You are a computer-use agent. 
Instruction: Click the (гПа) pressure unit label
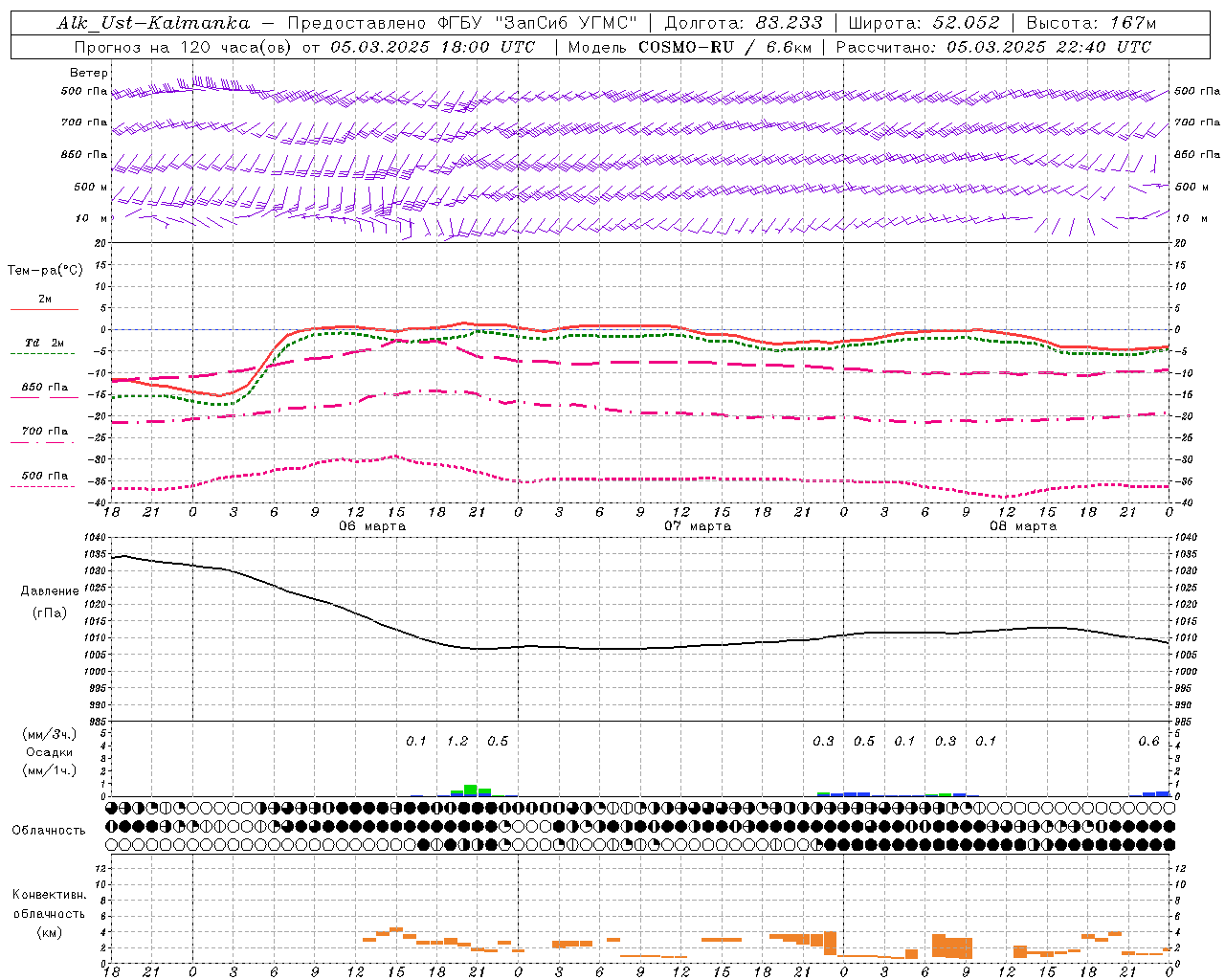tap(50, 613)
